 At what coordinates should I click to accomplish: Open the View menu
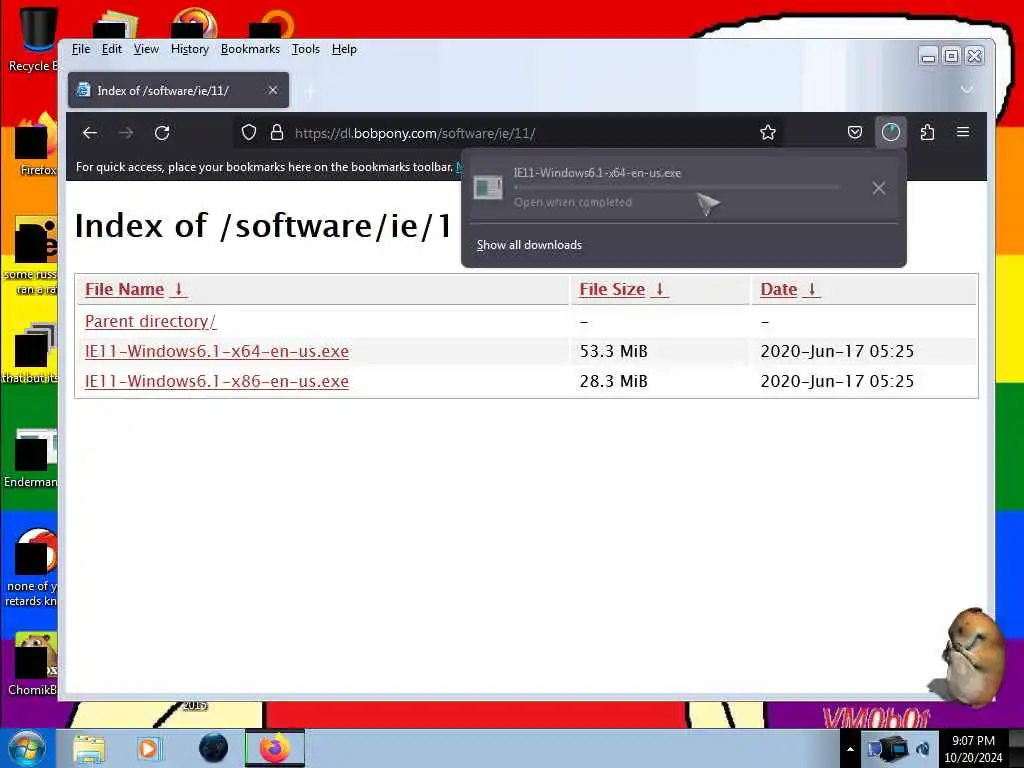(146, 49)
